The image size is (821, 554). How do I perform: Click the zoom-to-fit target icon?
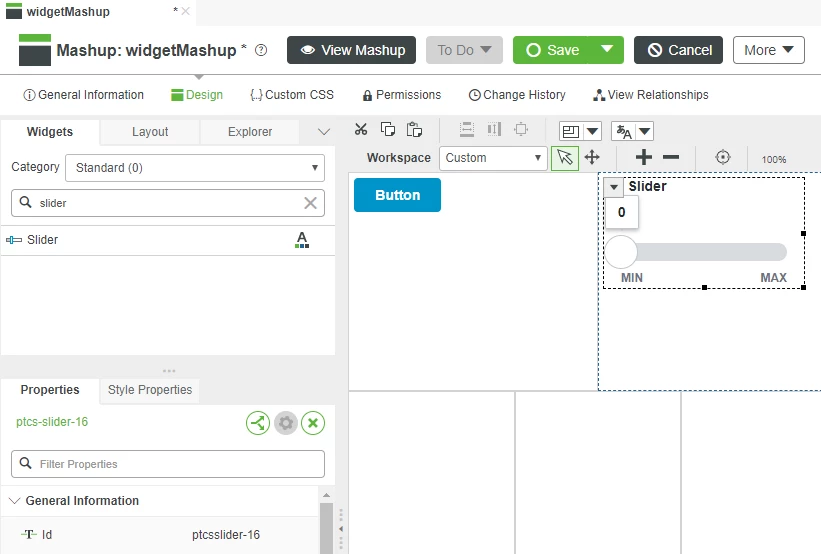tap(723, 157)
